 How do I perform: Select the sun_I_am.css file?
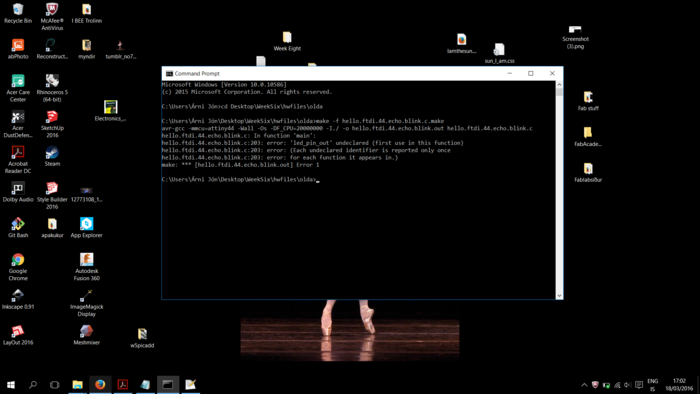500,53
